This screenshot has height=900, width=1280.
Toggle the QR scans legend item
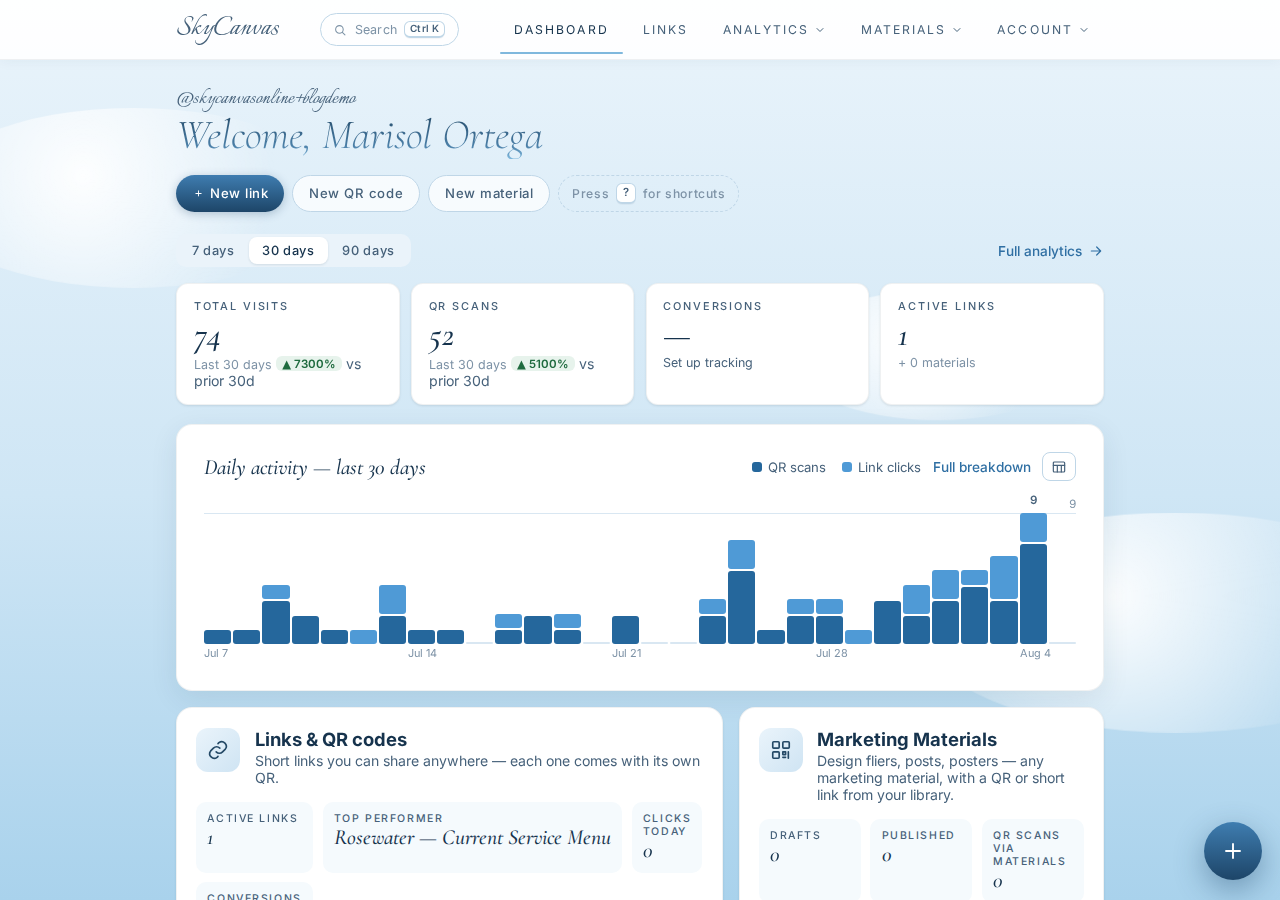pos(789,467)
